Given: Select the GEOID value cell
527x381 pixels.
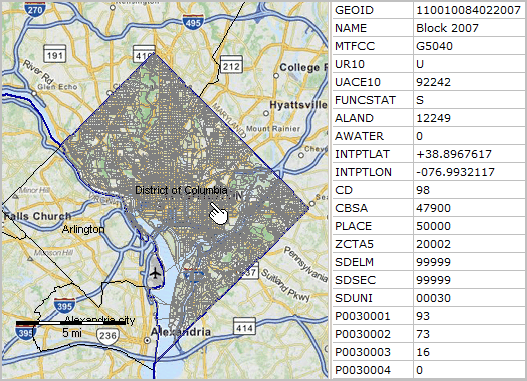Looking at the screenshot, I should (x=469, y=10).
